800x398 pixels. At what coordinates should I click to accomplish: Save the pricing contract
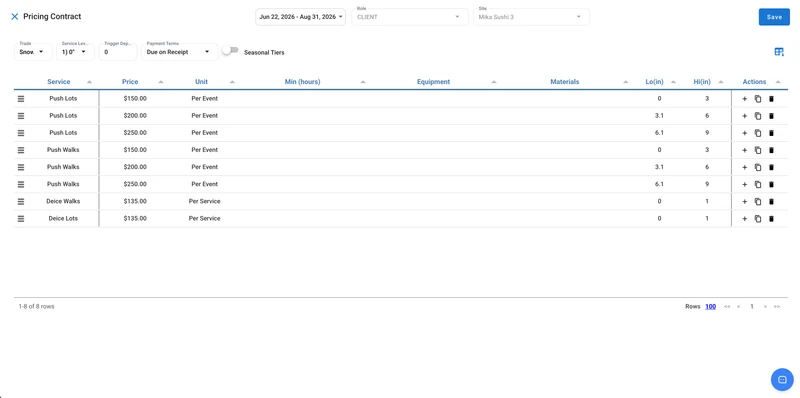(774, 17)
